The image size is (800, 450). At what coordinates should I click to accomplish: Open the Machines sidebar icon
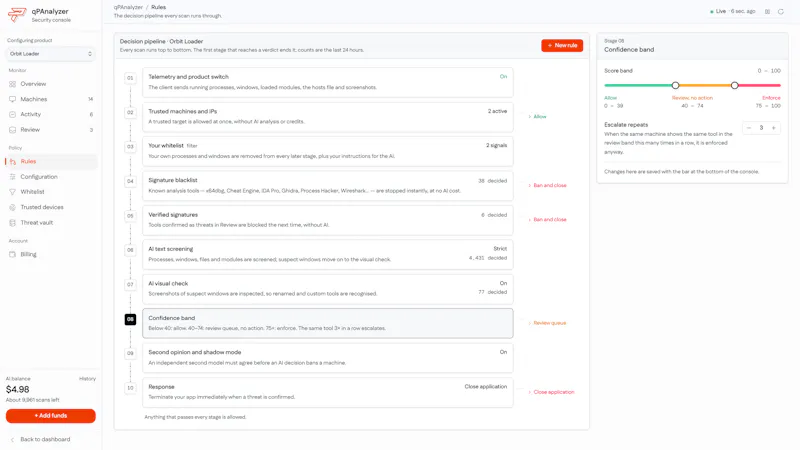pyautogui.click(x=12, y=99)
